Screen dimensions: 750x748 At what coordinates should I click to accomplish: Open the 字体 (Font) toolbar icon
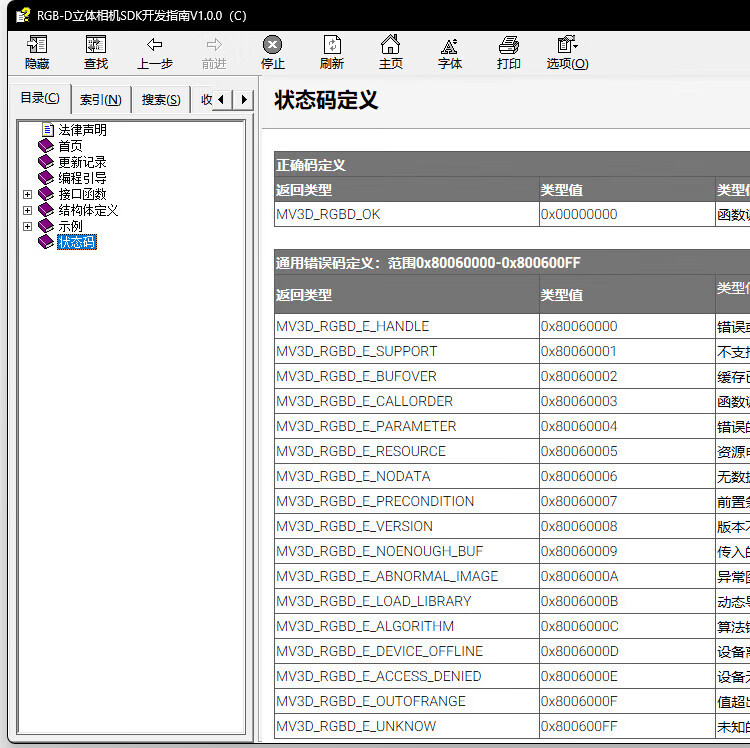(x=450, y=46)
